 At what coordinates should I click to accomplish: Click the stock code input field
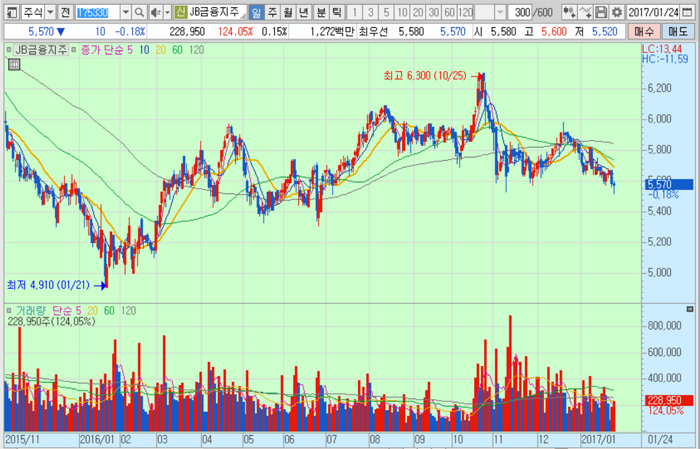coord(96,12)
